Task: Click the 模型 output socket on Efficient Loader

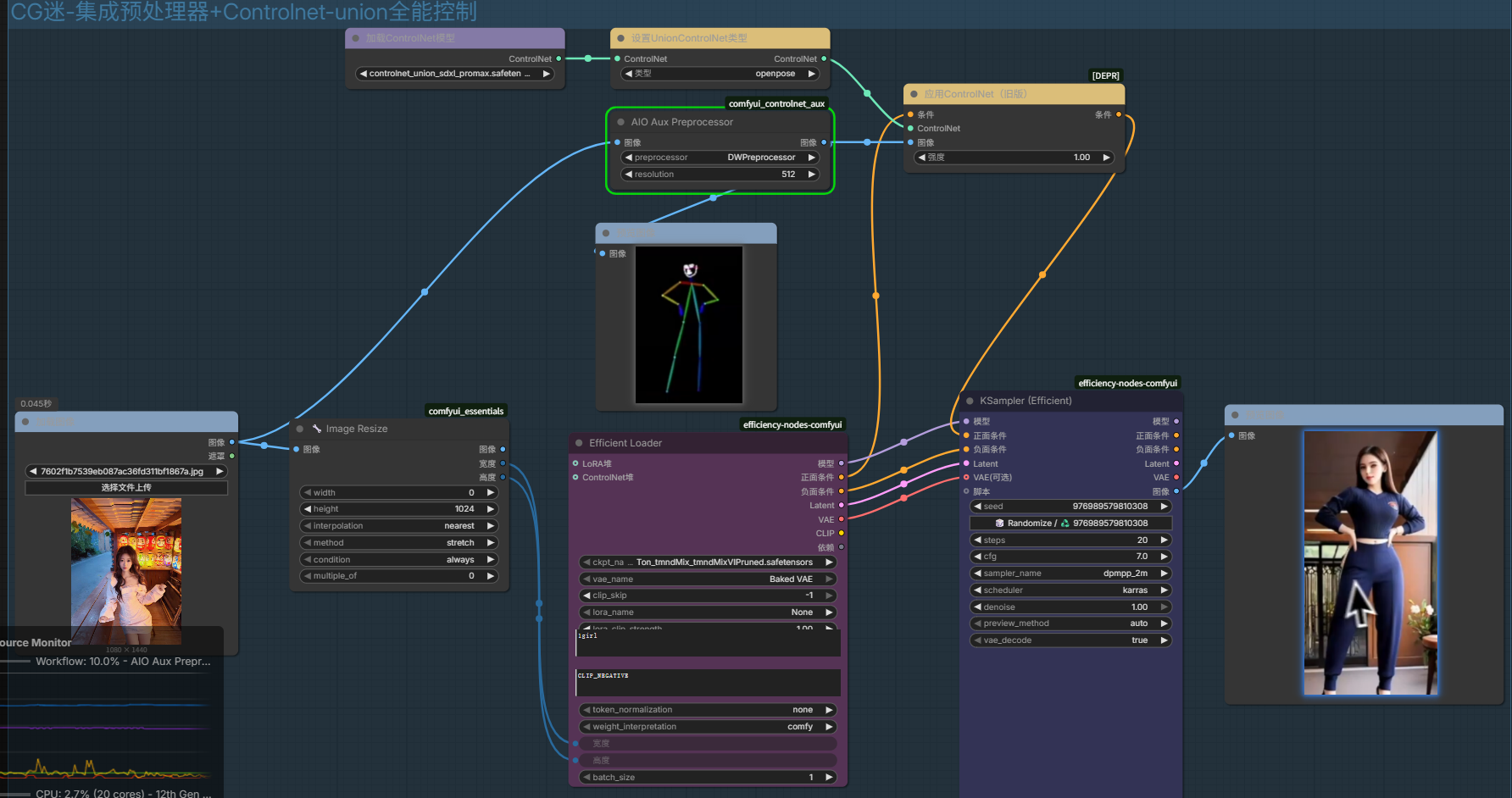Action: pos(841,463)
